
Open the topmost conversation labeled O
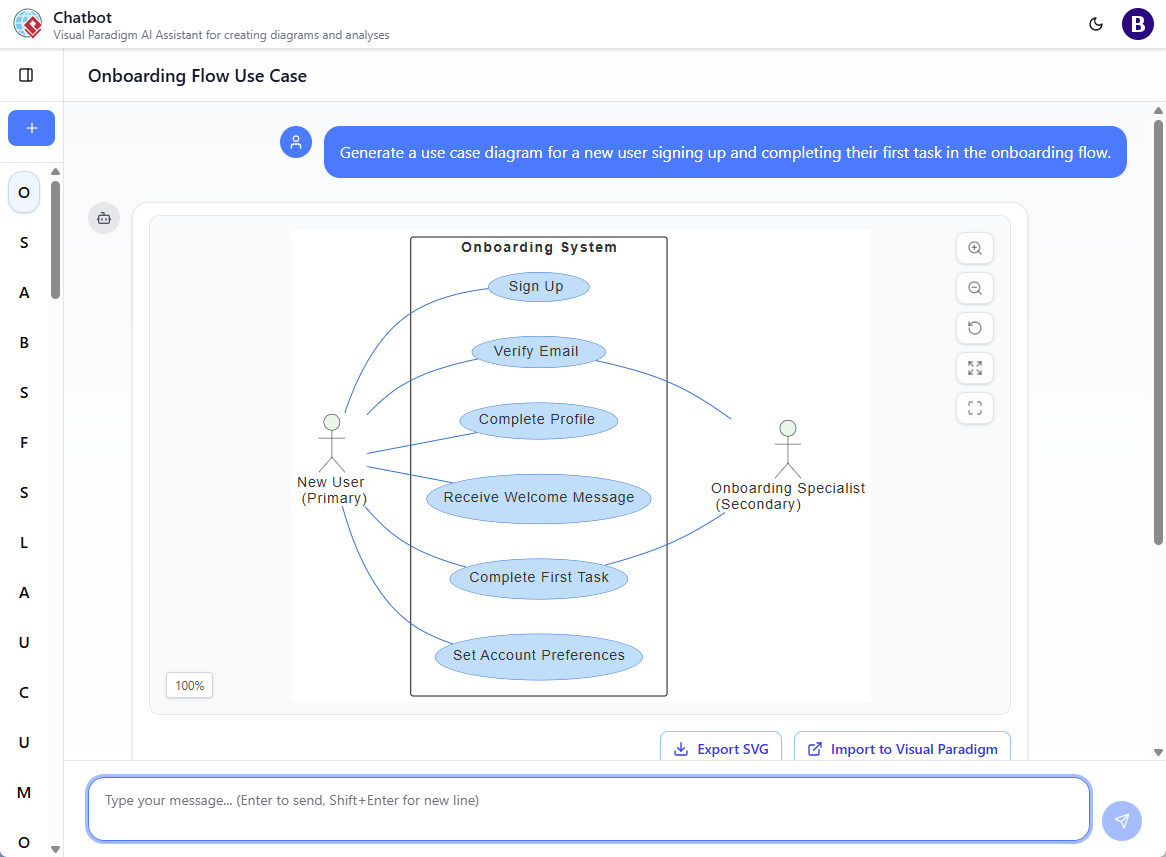pyautogui.click(x=23, y=192)
